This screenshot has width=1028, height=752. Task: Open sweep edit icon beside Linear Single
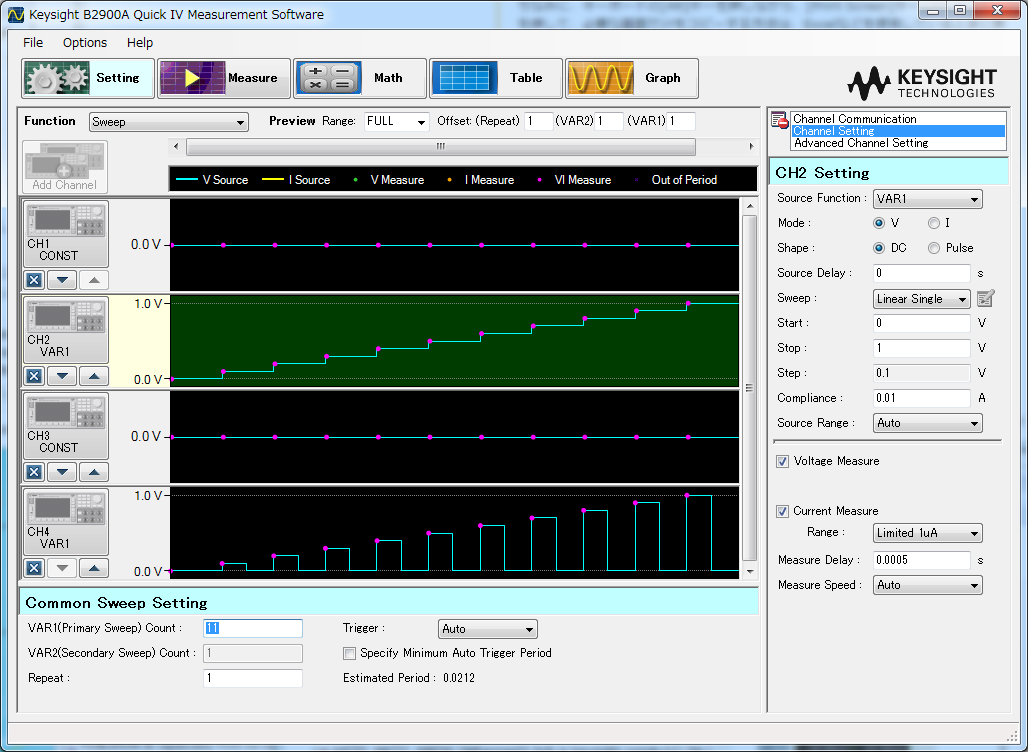[x=986, y=298]
